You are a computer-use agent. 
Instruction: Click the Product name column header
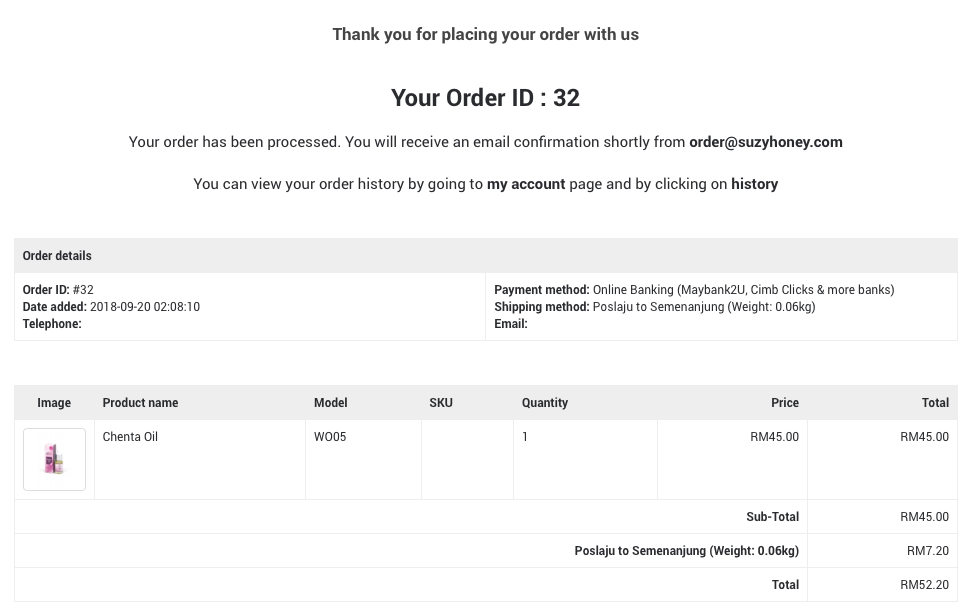point(140,402)
